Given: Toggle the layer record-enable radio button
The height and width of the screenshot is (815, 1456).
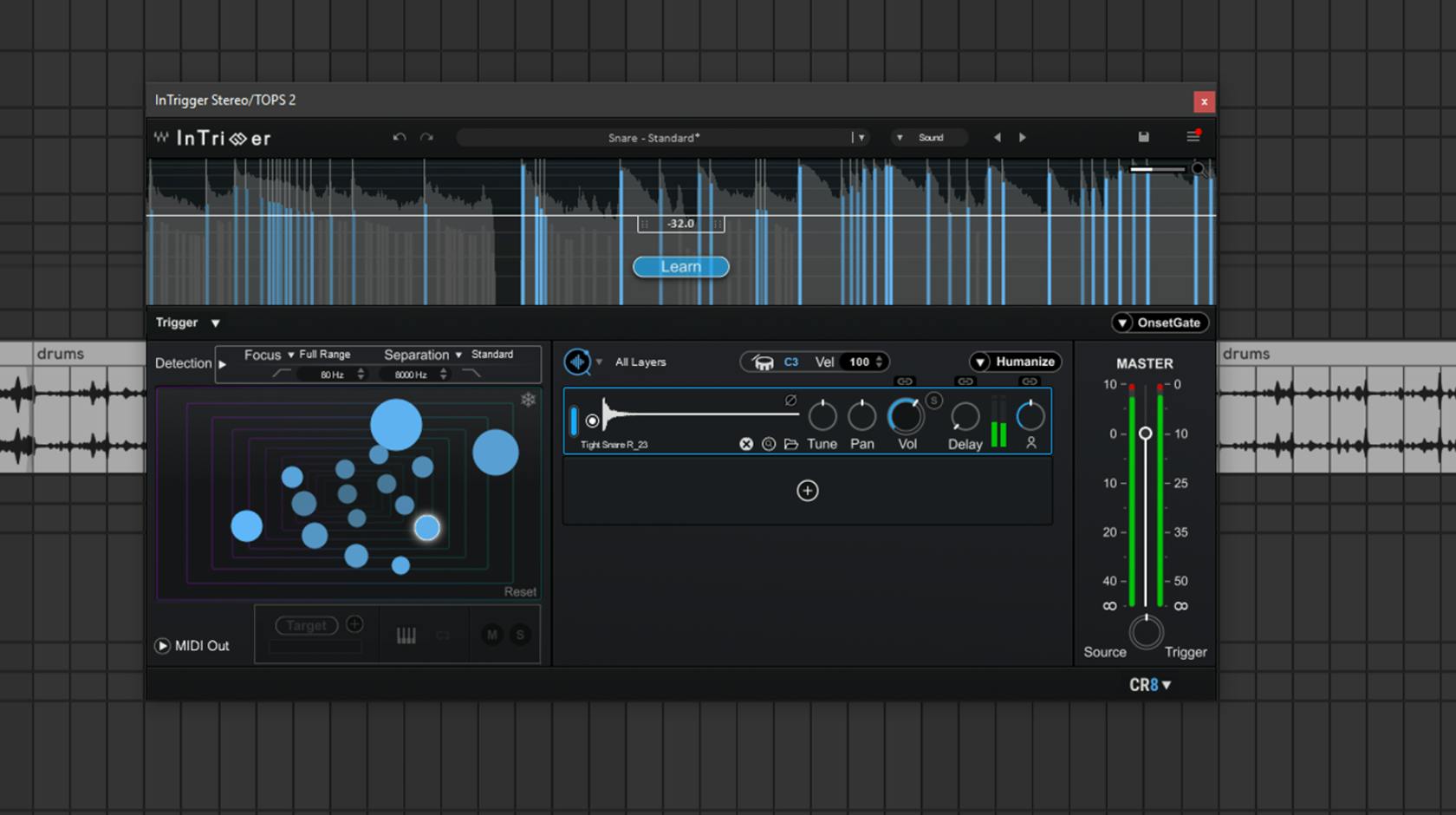Looking at the screenshot, I should 592,421.
